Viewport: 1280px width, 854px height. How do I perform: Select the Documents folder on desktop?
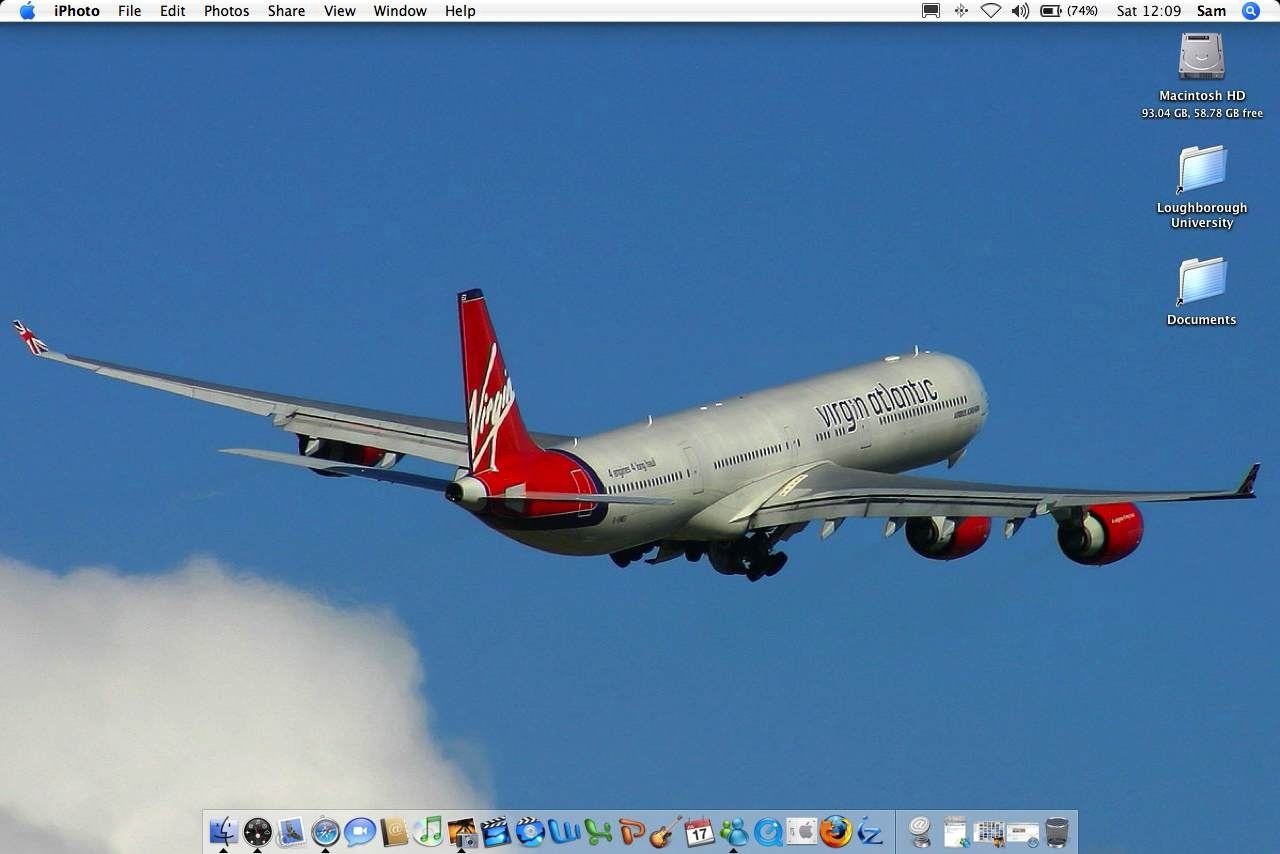1201,281
